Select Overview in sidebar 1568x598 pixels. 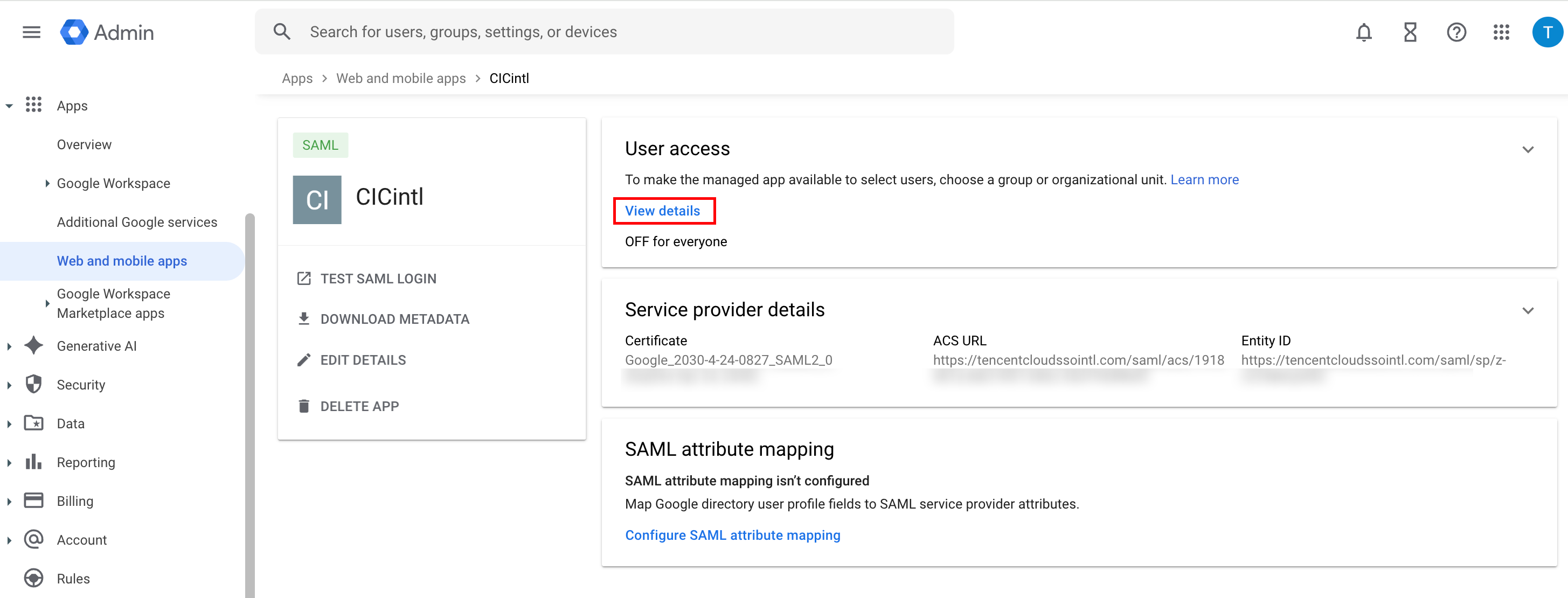84,145
